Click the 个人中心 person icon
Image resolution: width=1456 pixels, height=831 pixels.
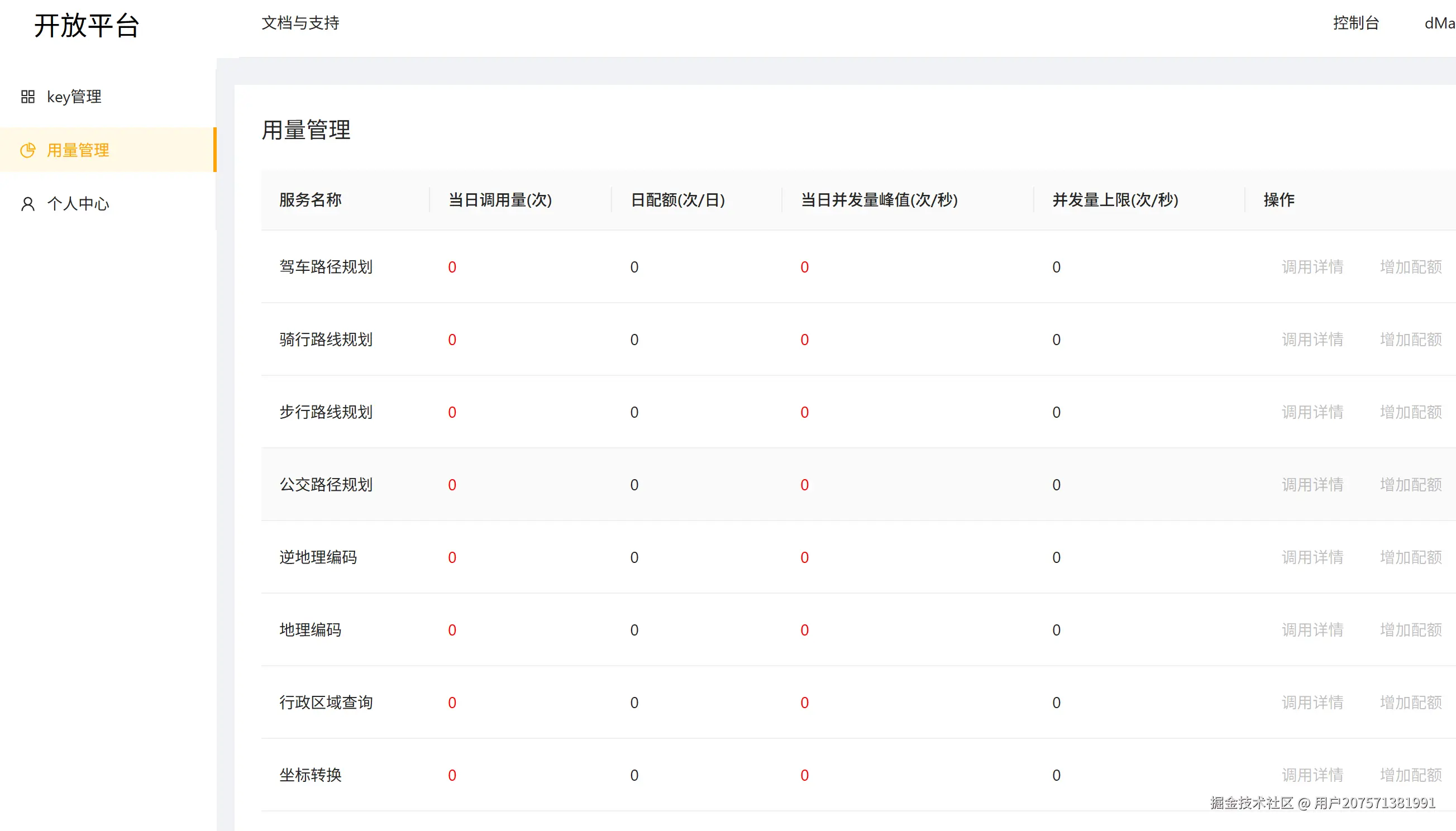pos(27,203)
